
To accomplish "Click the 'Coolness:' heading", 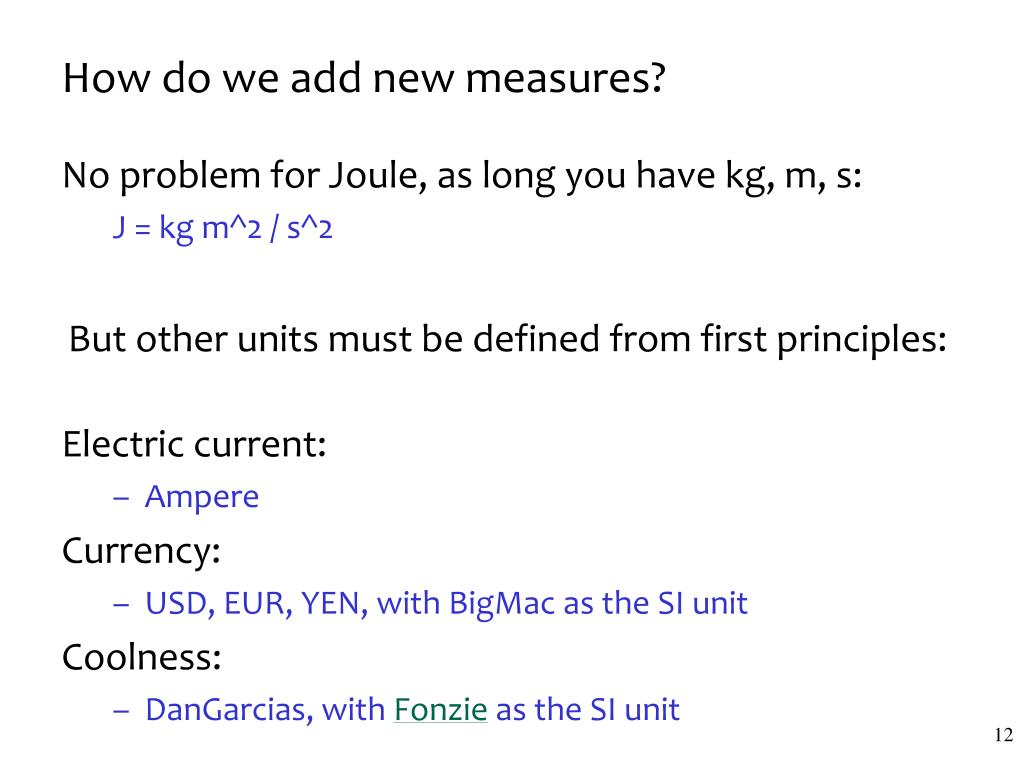I will (142, 657).
